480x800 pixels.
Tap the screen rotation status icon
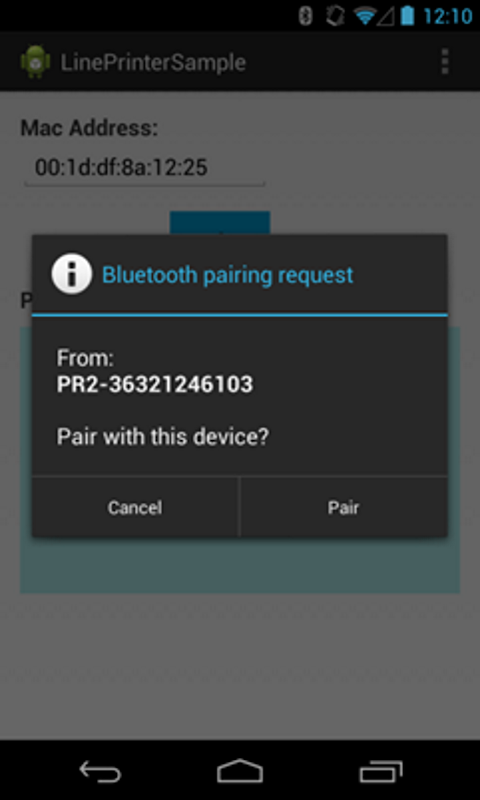pos(335,16)
